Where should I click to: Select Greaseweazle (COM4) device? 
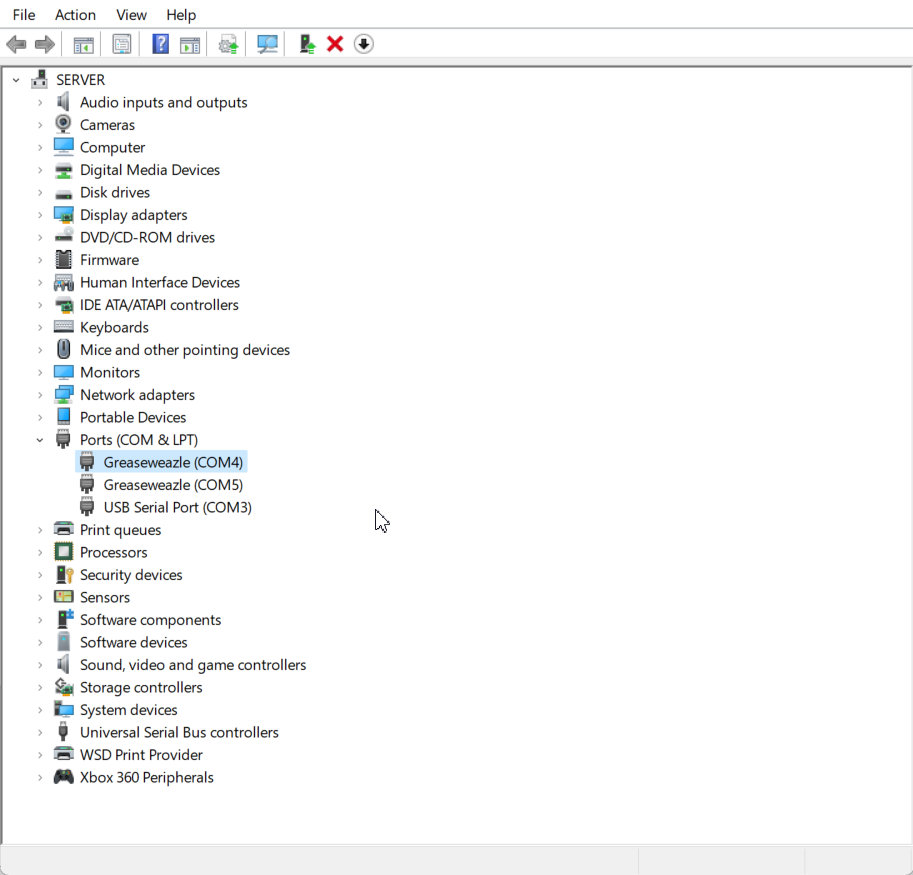tap(173, 462)
